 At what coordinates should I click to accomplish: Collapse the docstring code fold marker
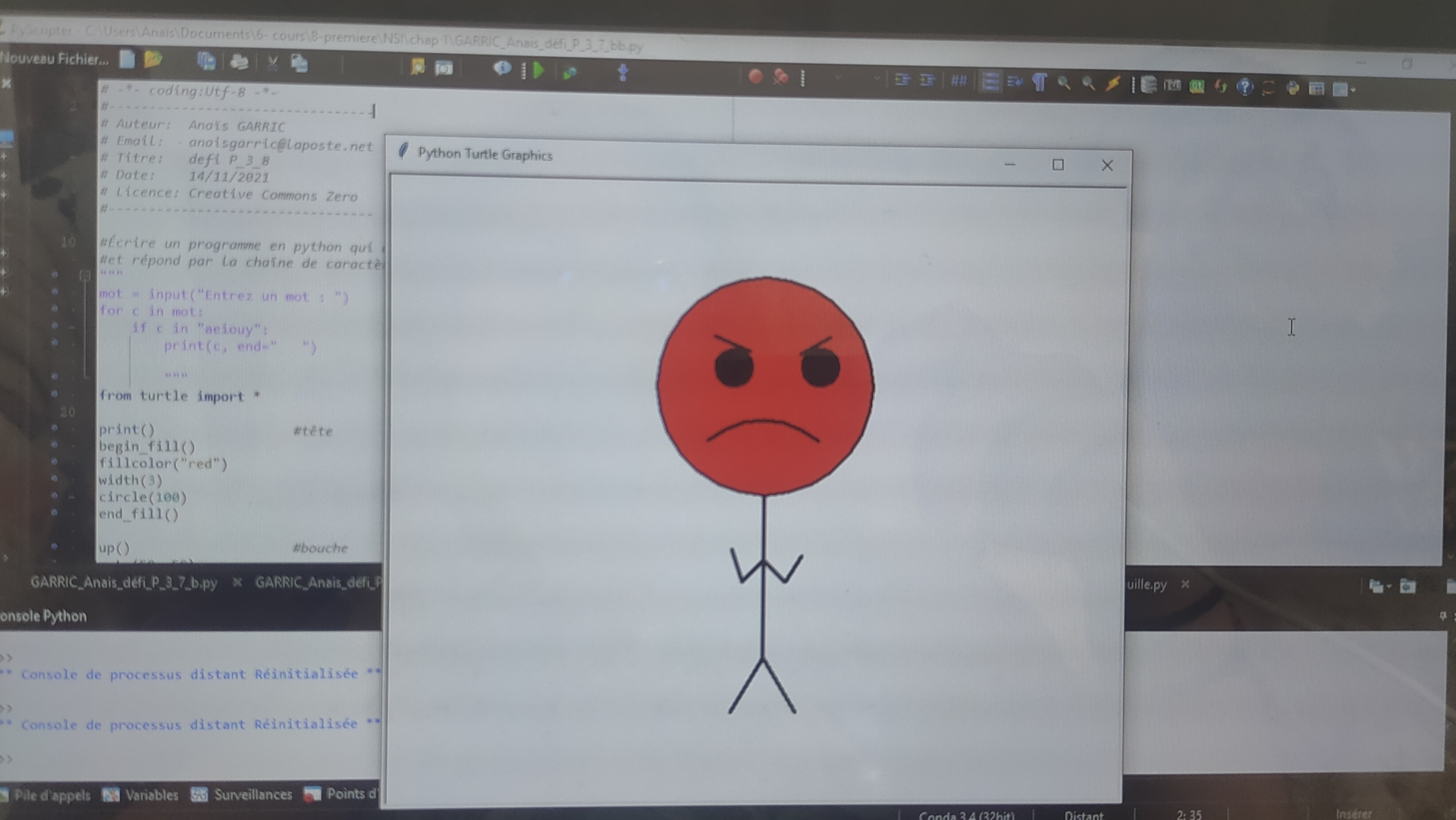85,275
